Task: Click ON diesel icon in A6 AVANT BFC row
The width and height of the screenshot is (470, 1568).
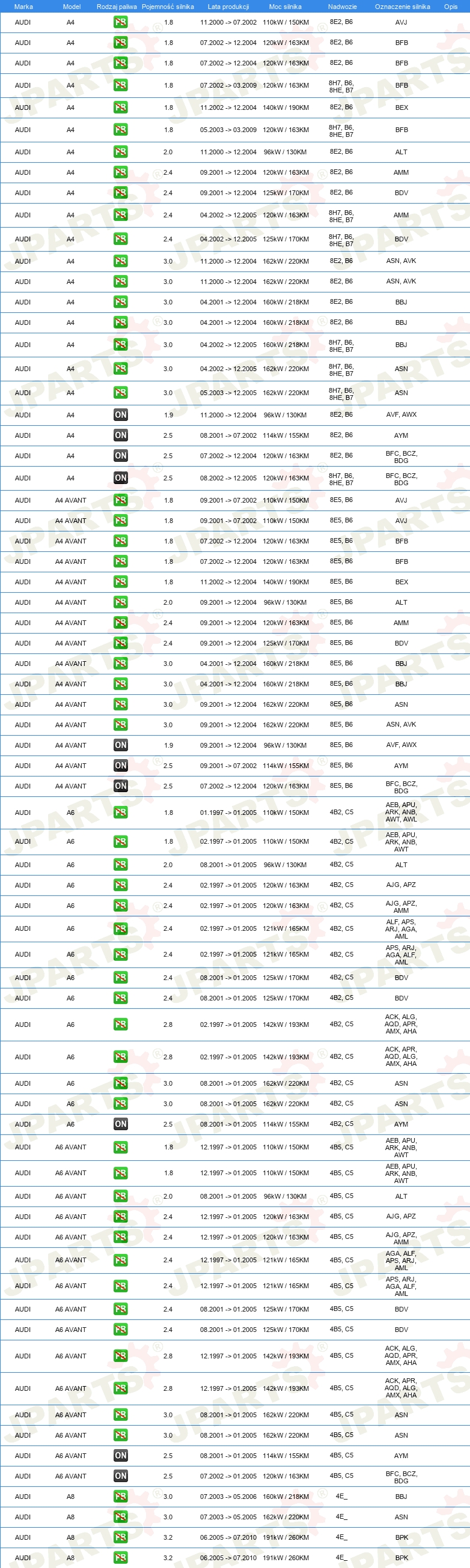Action: tap(121, 1476)
